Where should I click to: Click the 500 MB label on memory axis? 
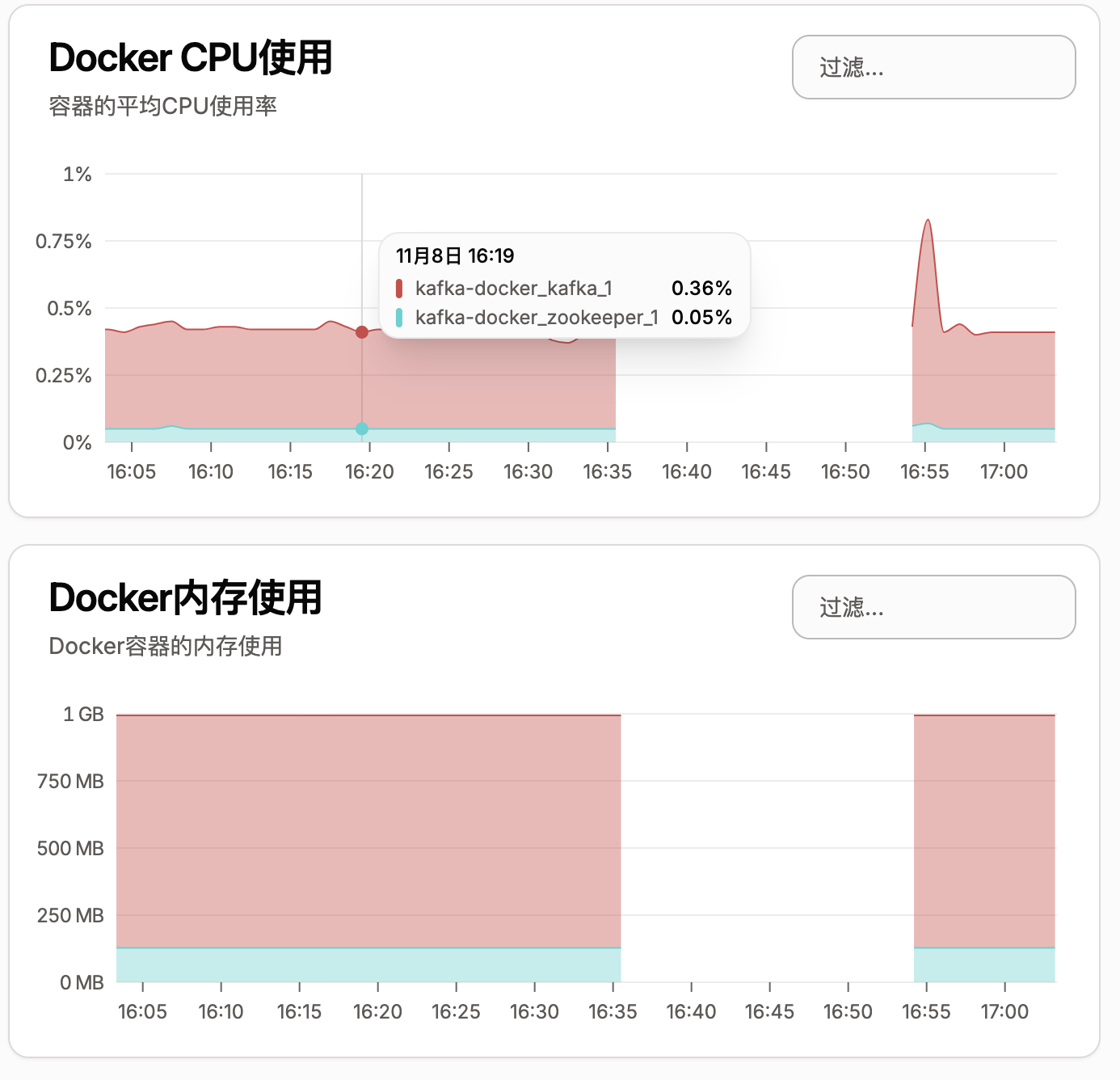[71, 848]
